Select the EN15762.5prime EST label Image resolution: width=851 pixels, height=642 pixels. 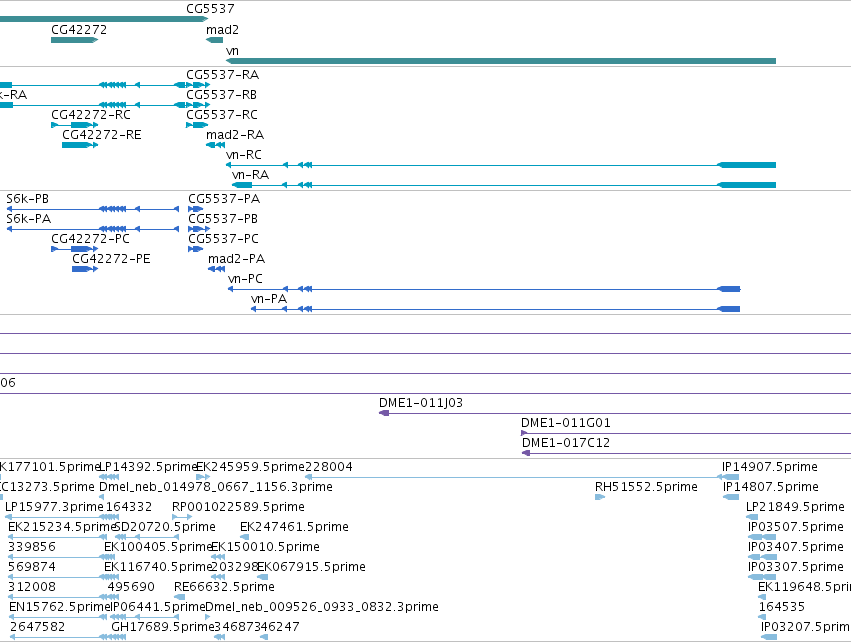[60, 607]
